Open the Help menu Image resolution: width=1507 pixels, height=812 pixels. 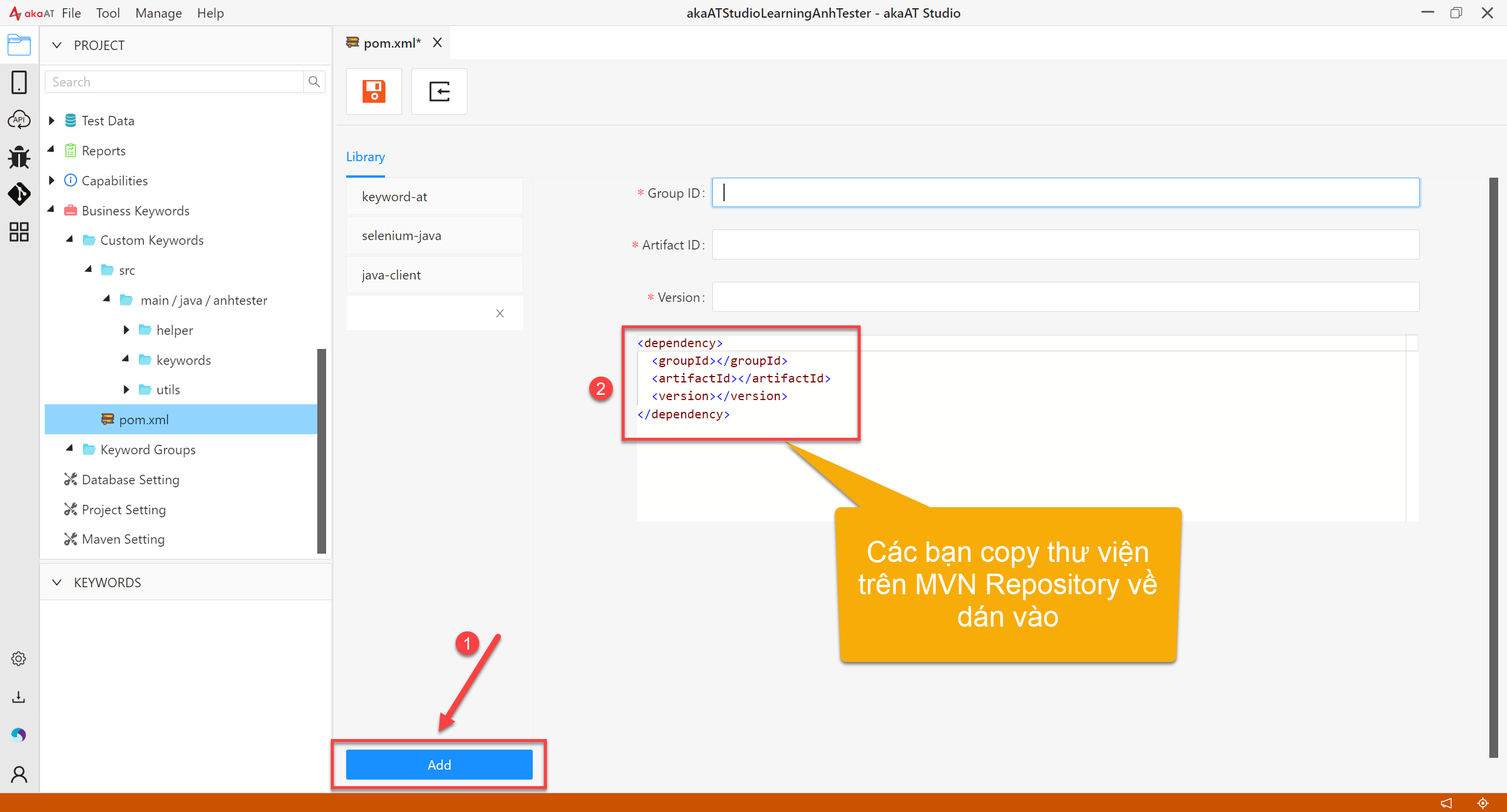210,13
